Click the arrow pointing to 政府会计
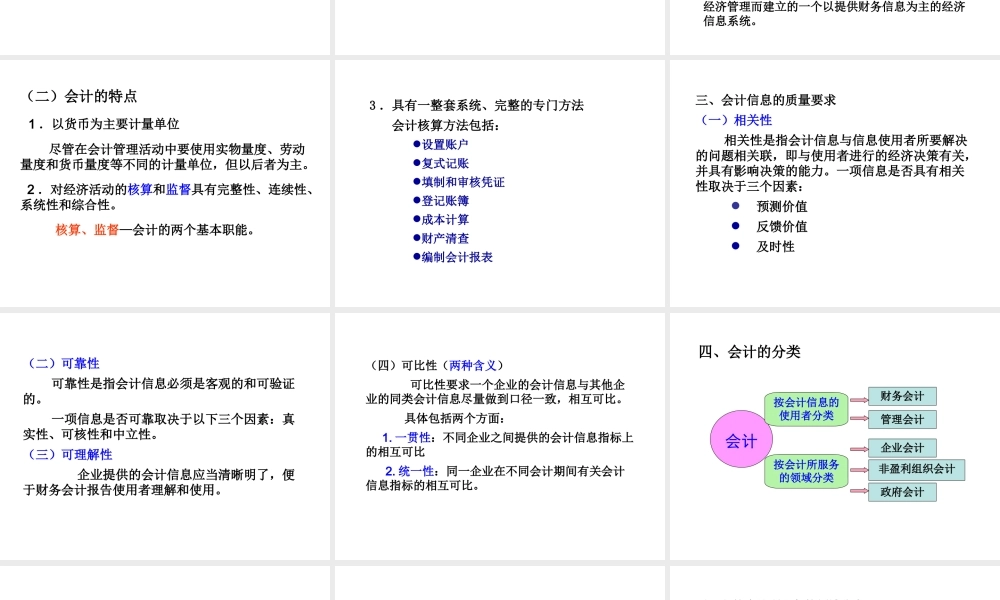This screenshot has height=600, width=1000. (x=860, y=492)
